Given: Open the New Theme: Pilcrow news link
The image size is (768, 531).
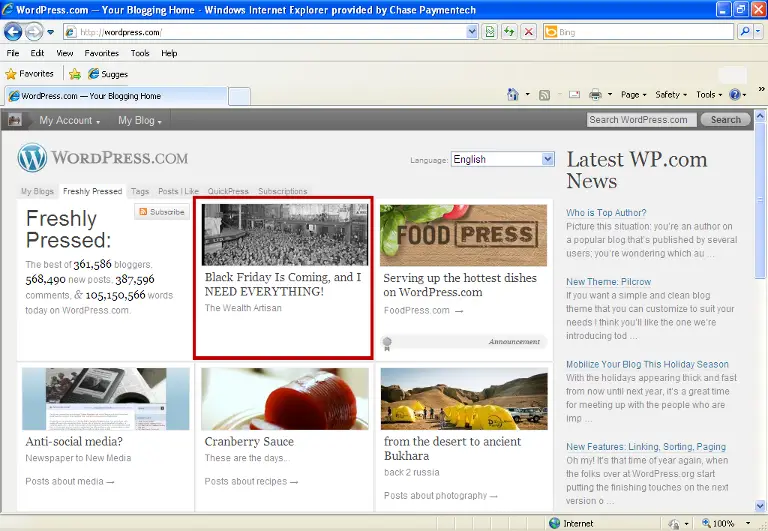Looking at the screenshot, I should point(608,282).
